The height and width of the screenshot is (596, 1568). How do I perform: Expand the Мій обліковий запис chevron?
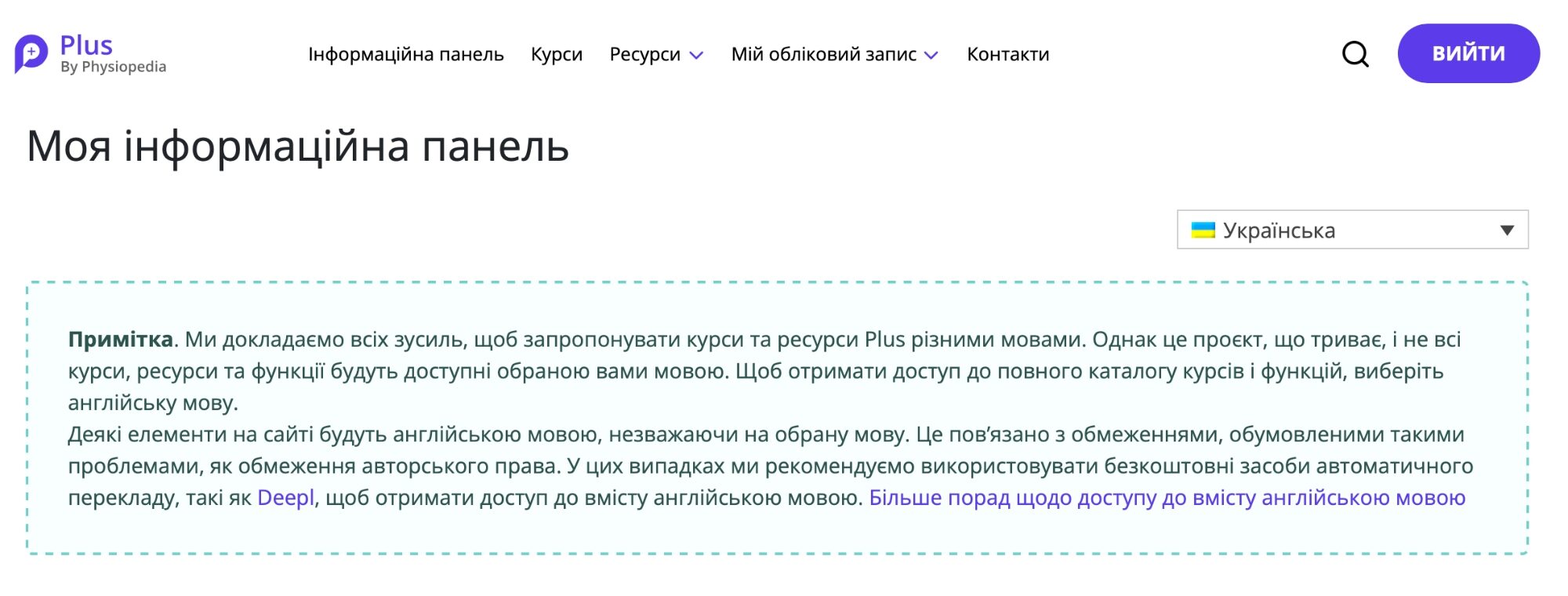(x=931, y=55)
